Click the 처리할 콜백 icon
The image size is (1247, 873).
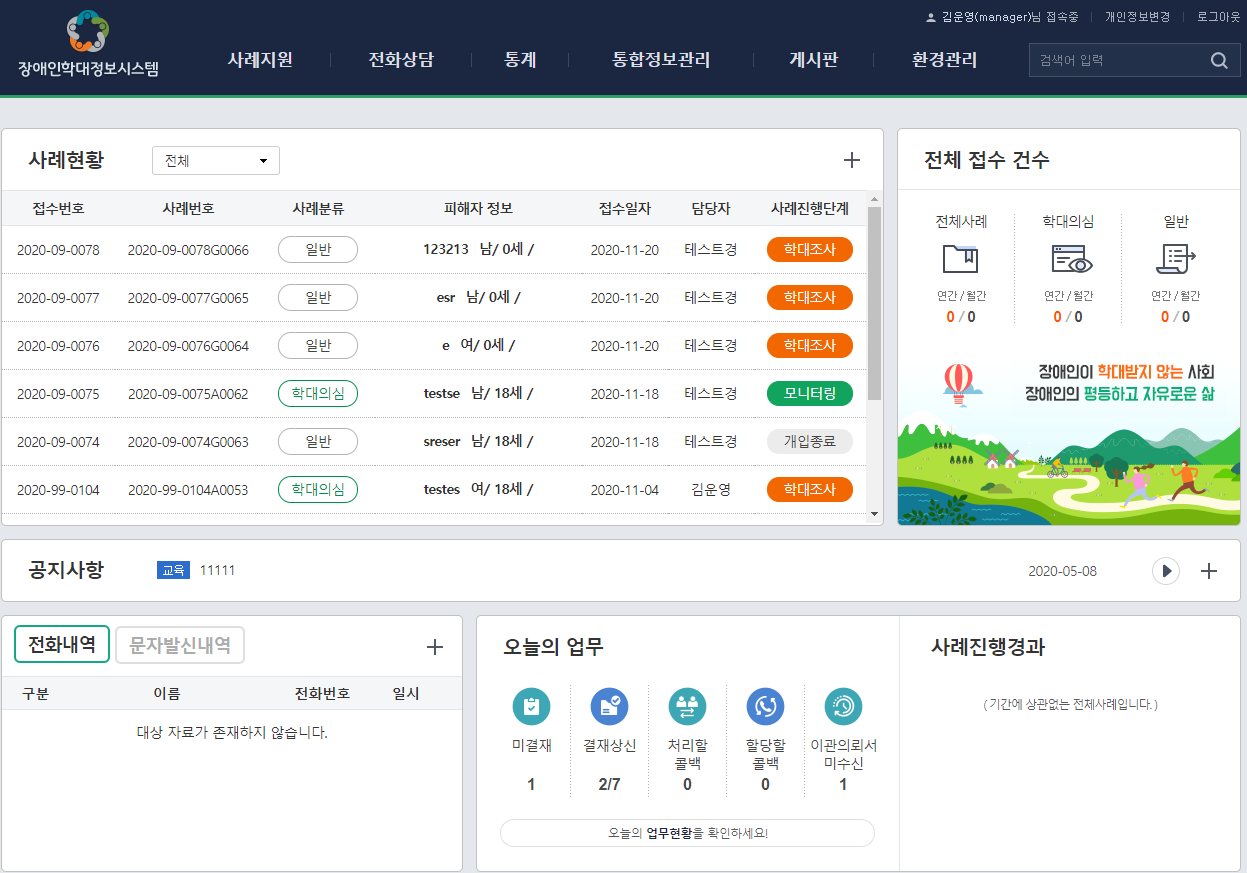click(x=687, y=706)
